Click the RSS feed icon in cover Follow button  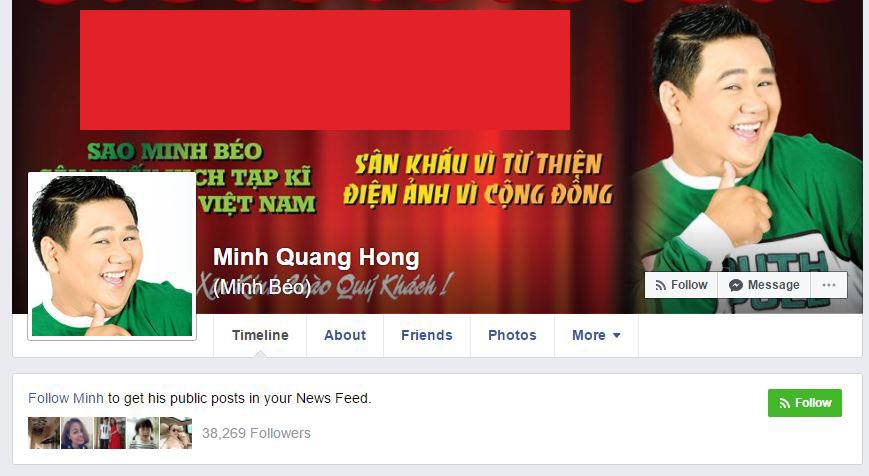click(x=660, y=285)
